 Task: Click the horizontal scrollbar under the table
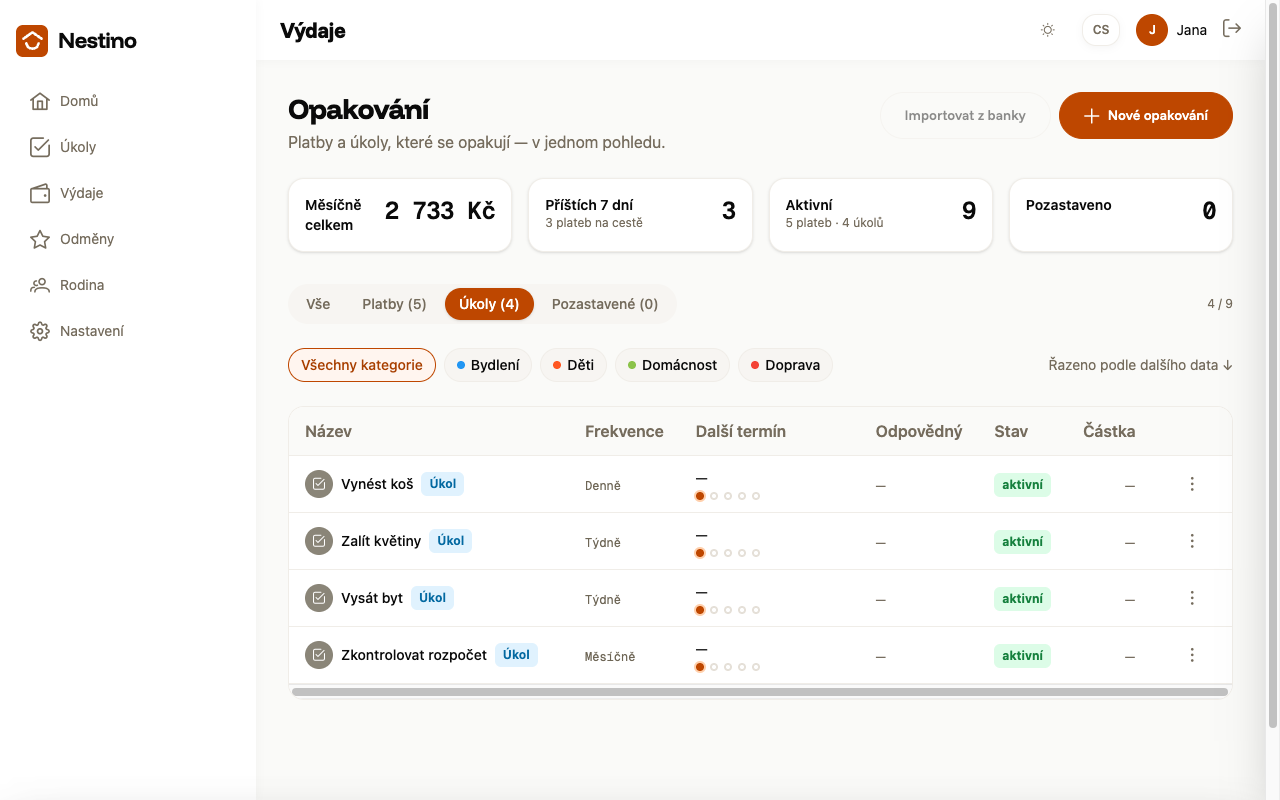[x=760, y=692]
